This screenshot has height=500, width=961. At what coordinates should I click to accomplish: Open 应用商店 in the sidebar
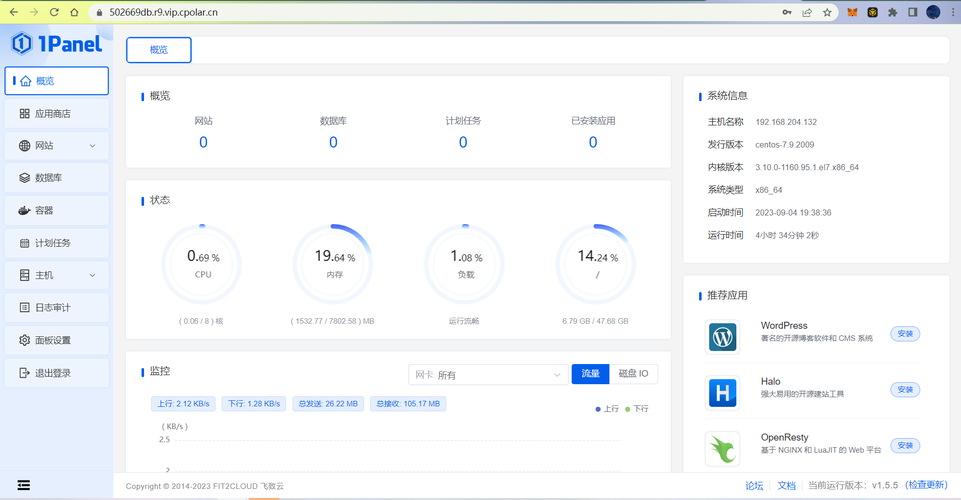pos(57,114)
